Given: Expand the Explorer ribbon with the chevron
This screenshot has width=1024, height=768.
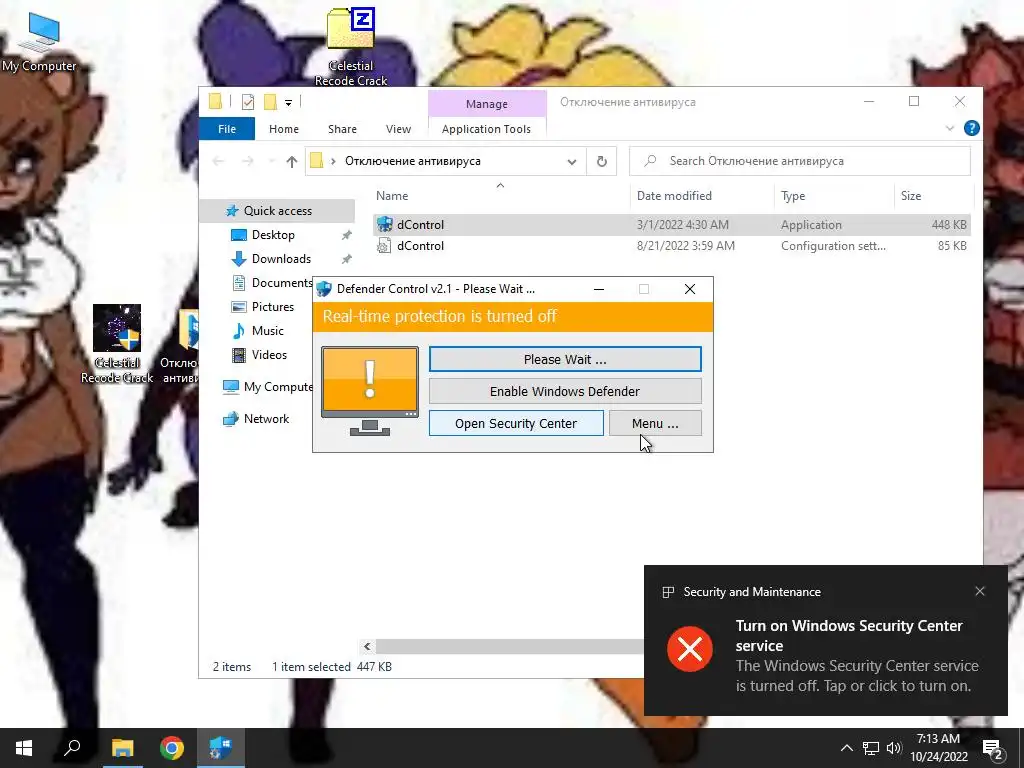Looking at the screenshot, I should [x=950, y=129].
